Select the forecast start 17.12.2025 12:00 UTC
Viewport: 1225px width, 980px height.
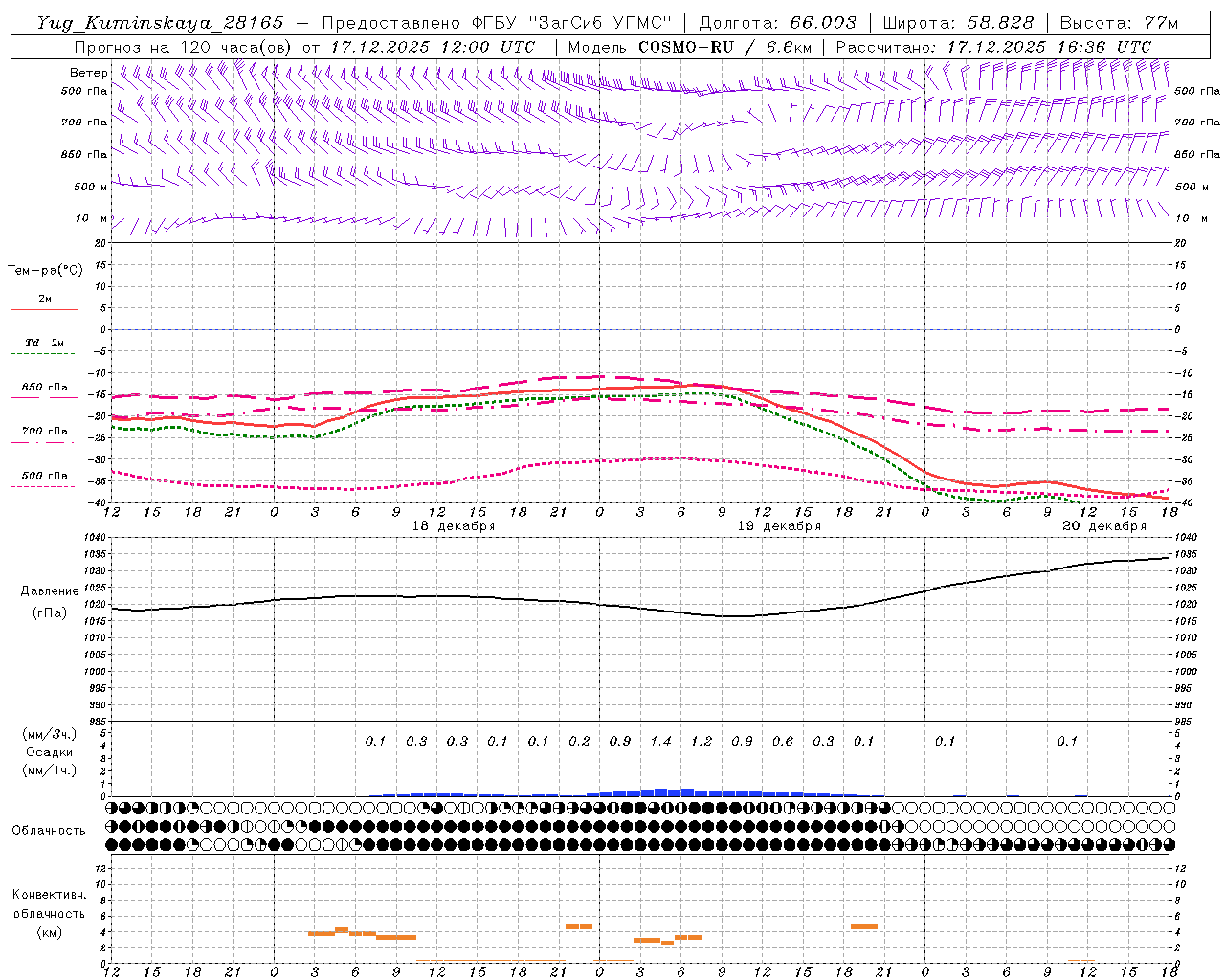click(433, 47)
